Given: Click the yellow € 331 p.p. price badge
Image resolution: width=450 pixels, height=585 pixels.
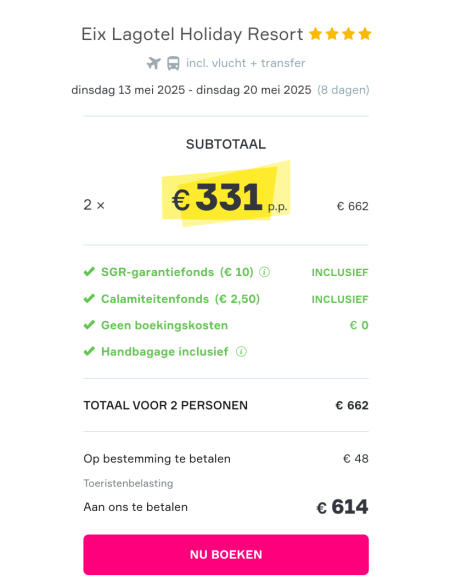Looking at the screenshot, I should 226,194.
